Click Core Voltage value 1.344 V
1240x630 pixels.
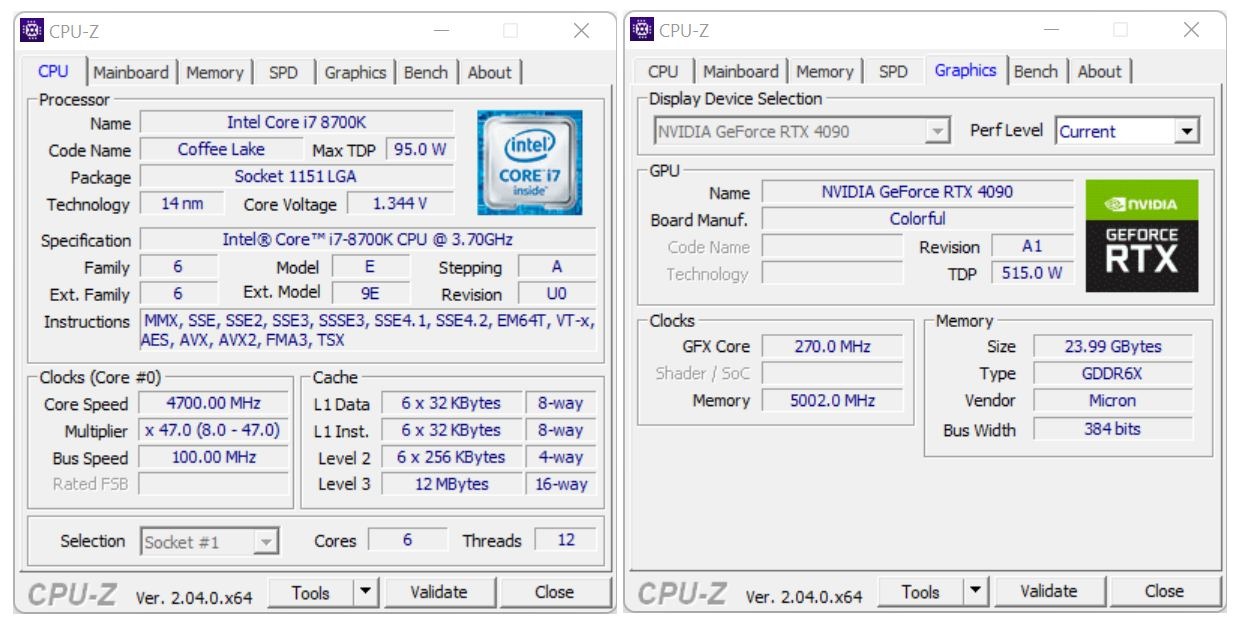401,204
